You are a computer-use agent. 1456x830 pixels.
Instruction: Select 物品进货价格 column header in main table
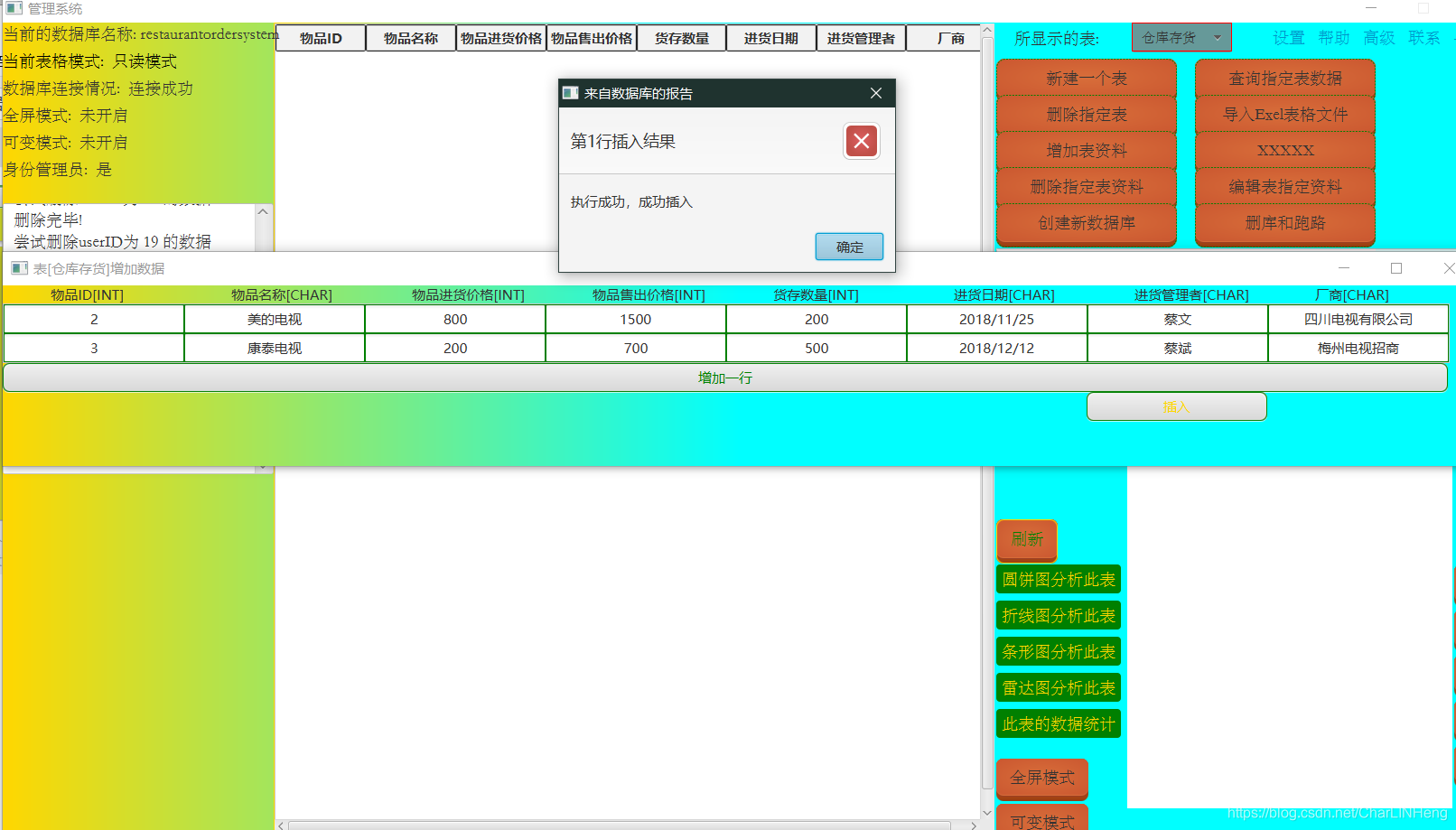pyautogui.click(x=501, y=39)
